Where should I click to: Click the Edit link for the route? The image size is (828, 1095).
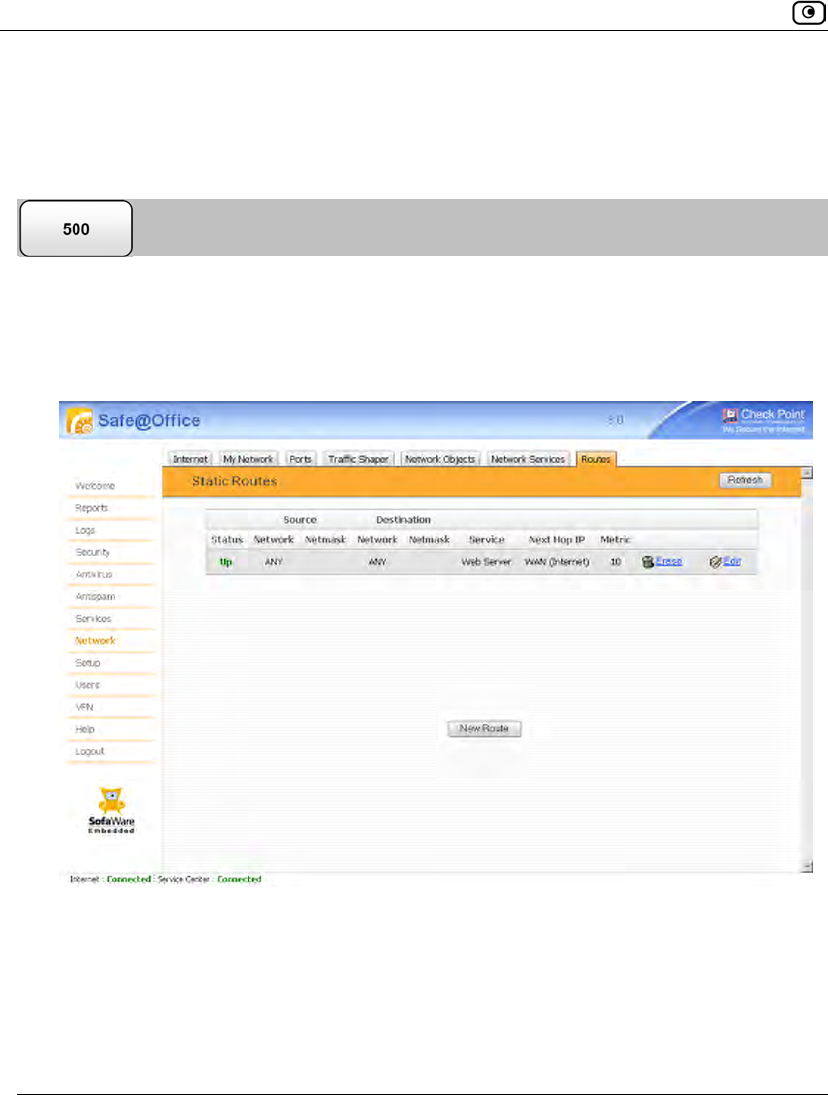tap(732, 561)
